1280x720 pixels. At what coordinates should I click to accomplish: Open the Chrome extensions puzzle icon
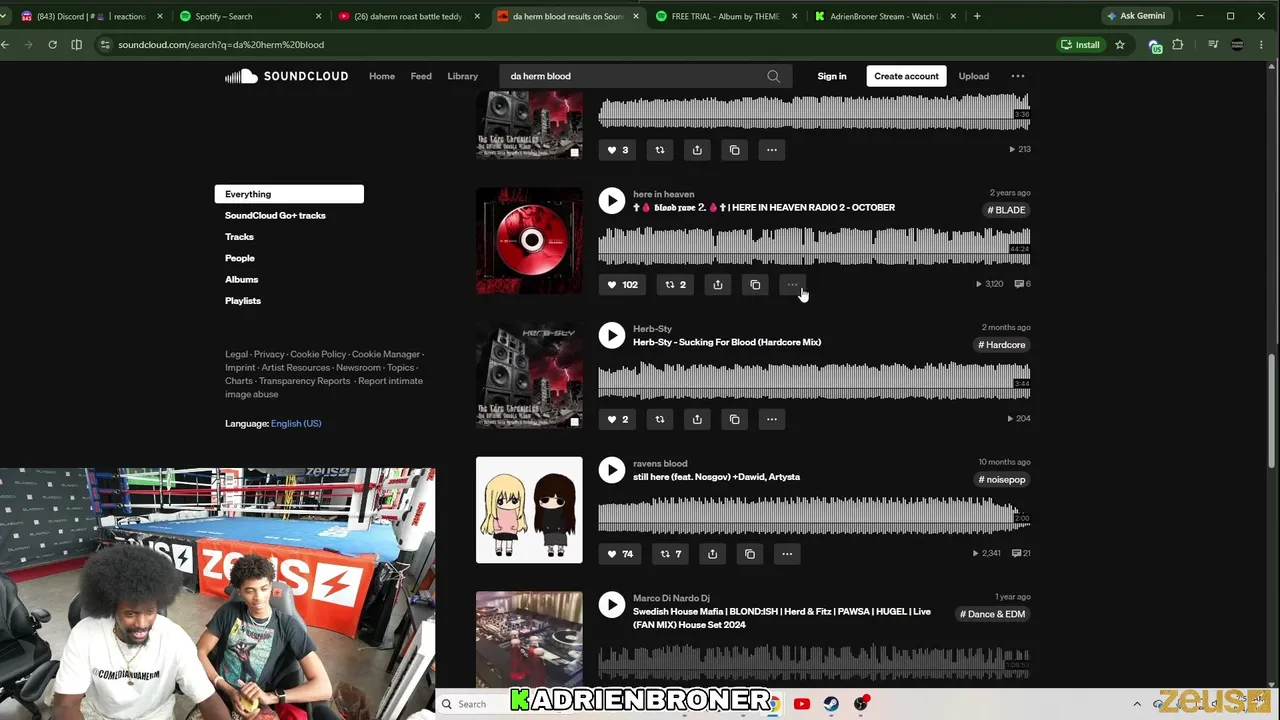coord(1178,44)
